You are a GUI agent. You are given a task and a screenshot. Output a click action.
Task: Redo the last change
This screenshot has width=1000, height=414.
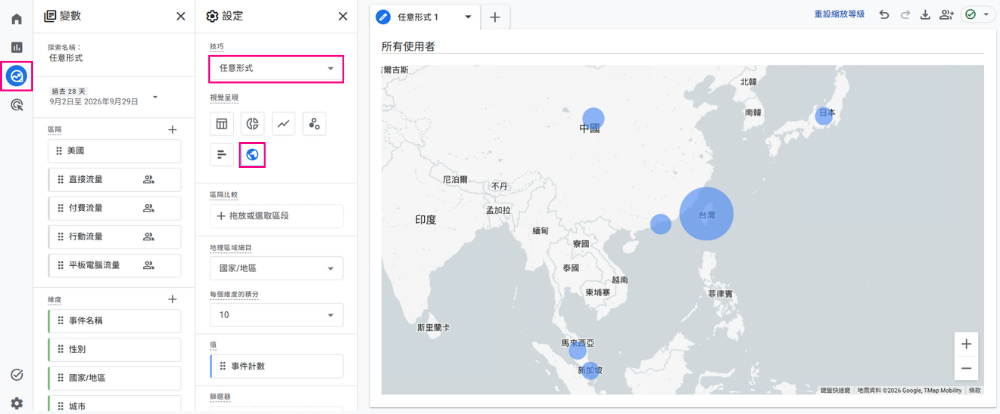pos(904,15)
